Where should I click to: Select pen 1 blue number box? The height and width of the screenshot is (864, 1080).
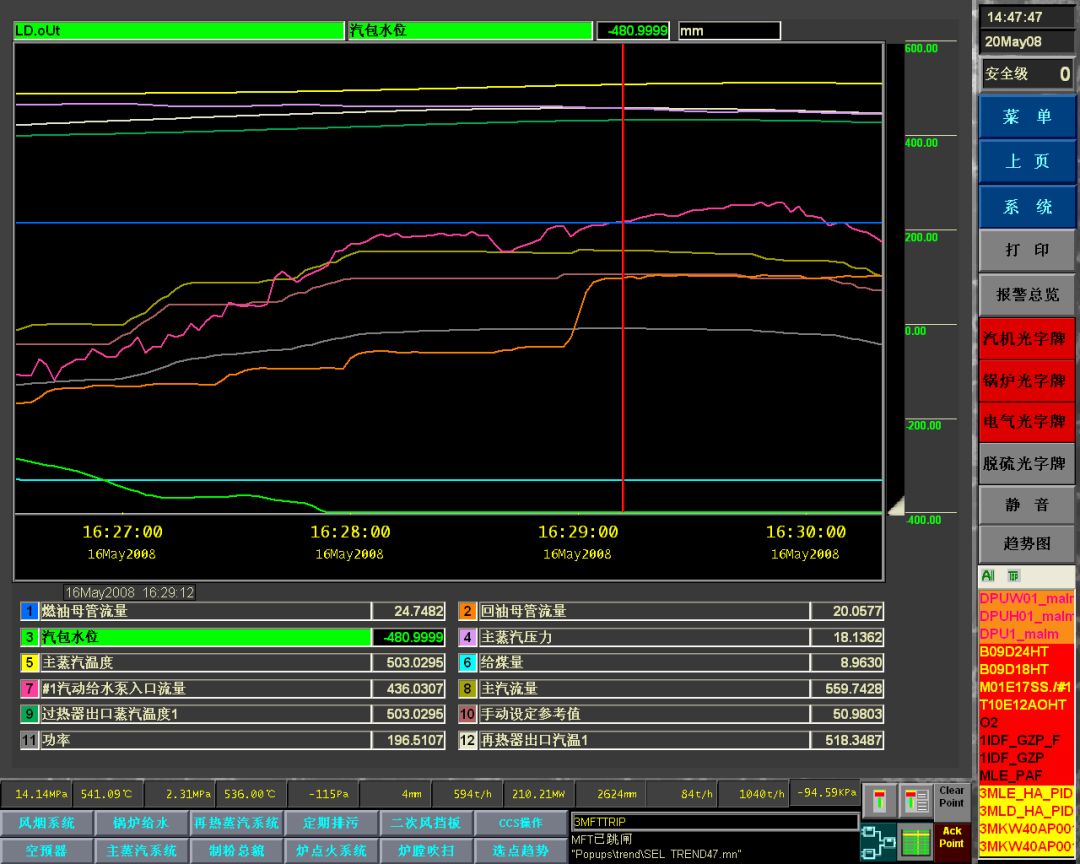(30, 611)
